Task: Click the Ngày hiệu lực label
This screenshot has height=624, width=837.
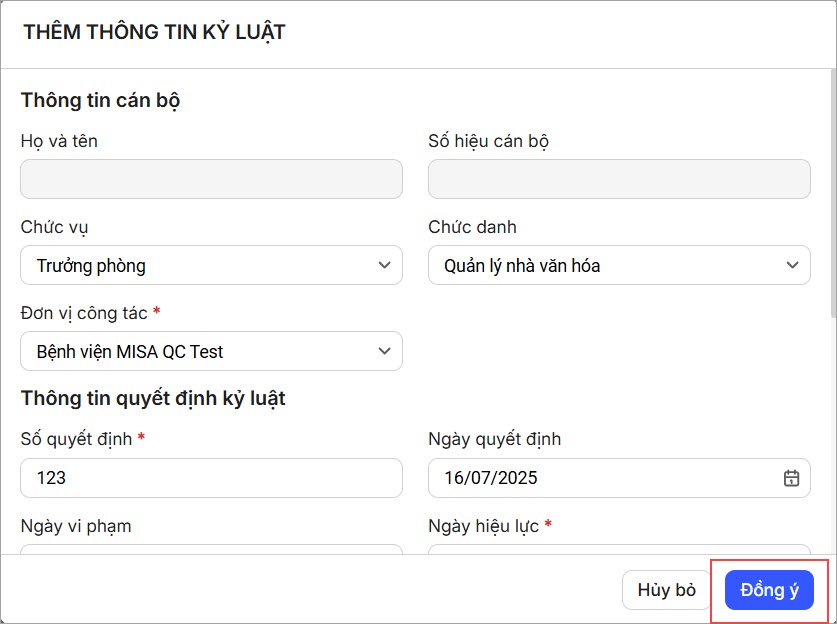Action: point(484,525)
